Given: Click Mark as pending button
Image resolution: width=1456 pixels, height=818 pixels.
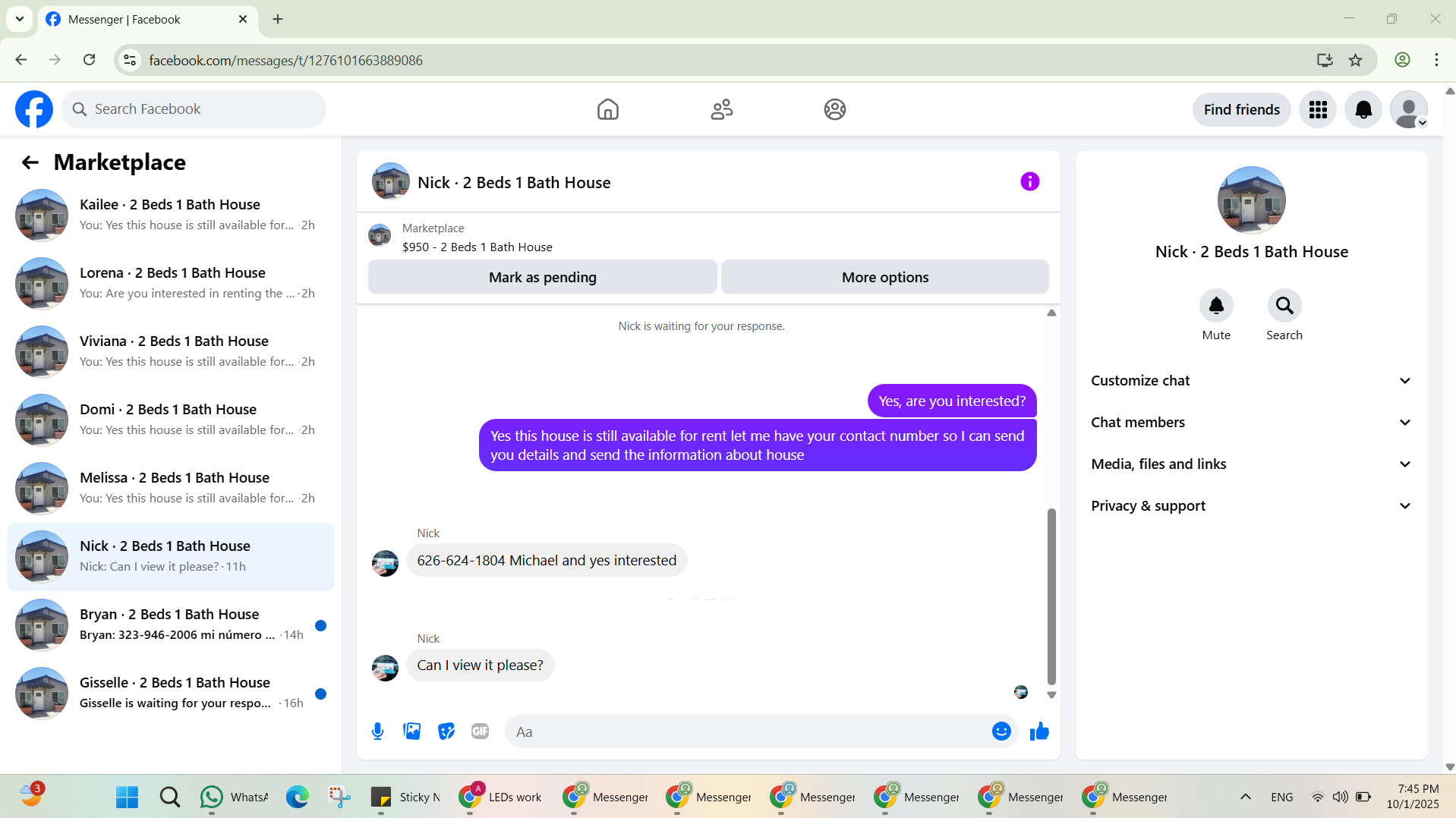Looking at the screenshot, I should pyautogui.click(x=543, y=277).
